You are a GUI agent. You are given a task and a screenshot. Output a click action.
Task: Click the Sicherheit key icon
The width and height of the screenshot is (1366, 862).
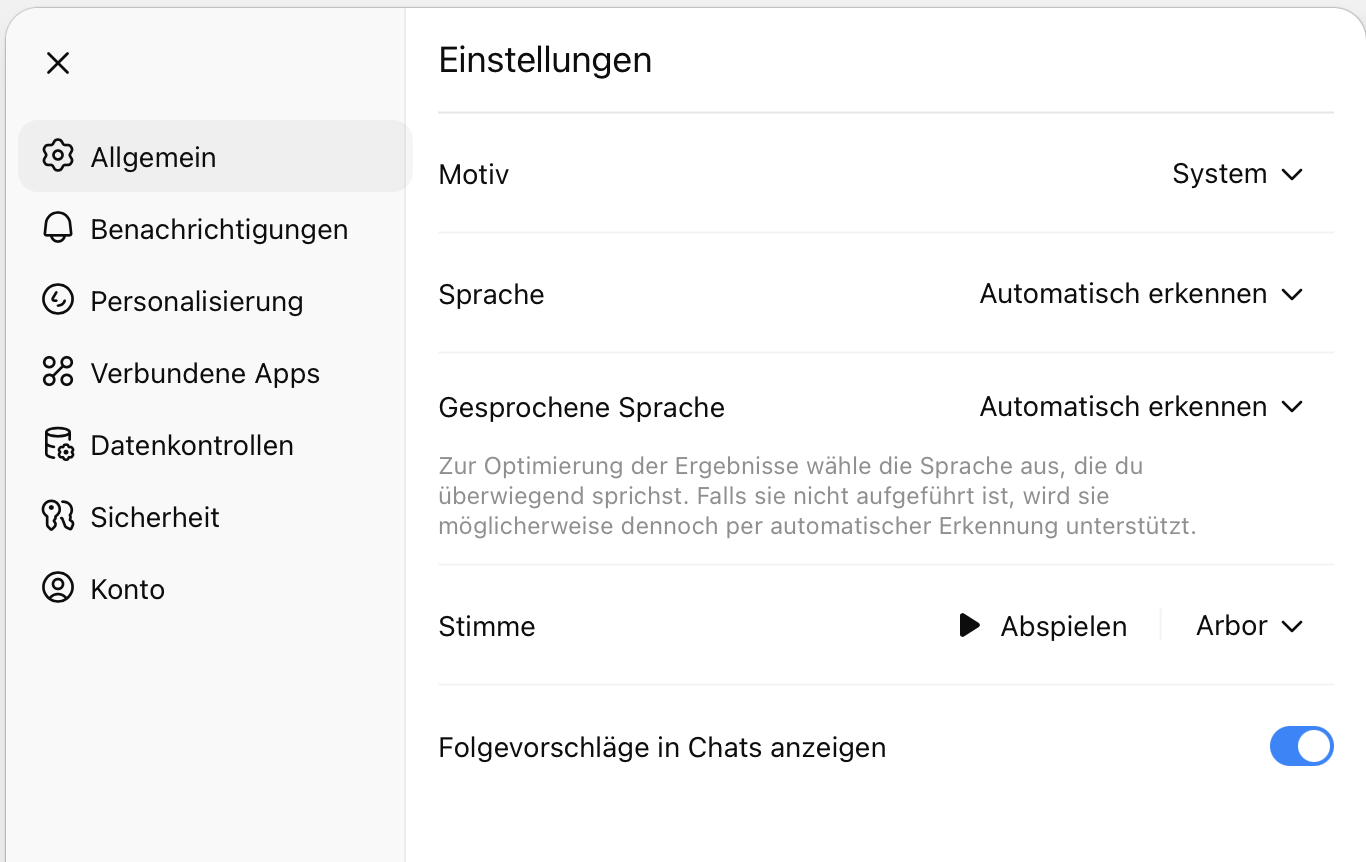pyautogui.click(x=58, y=516)
